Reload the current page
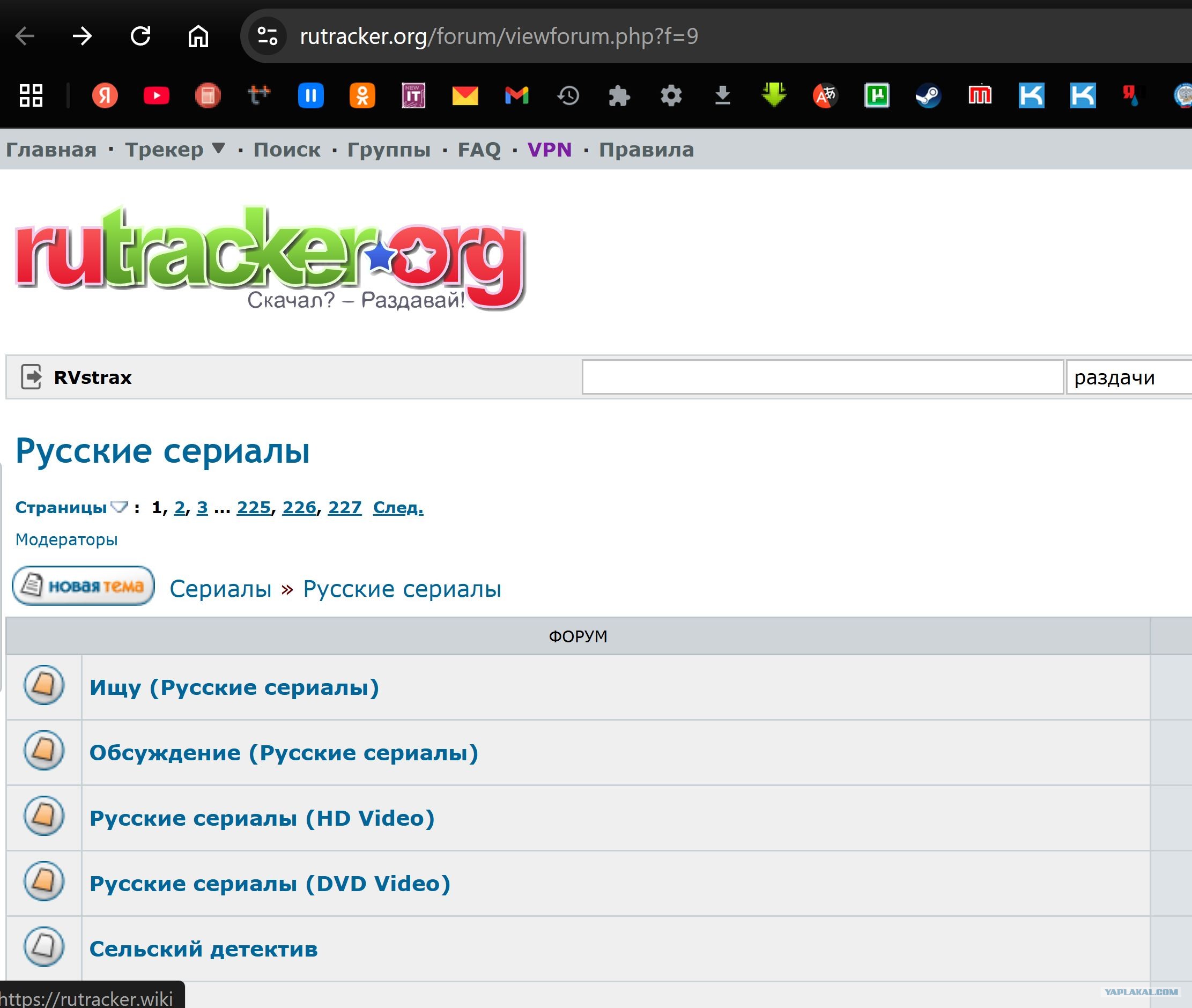Viewport: 1192px width, 1008px height. 140,36
